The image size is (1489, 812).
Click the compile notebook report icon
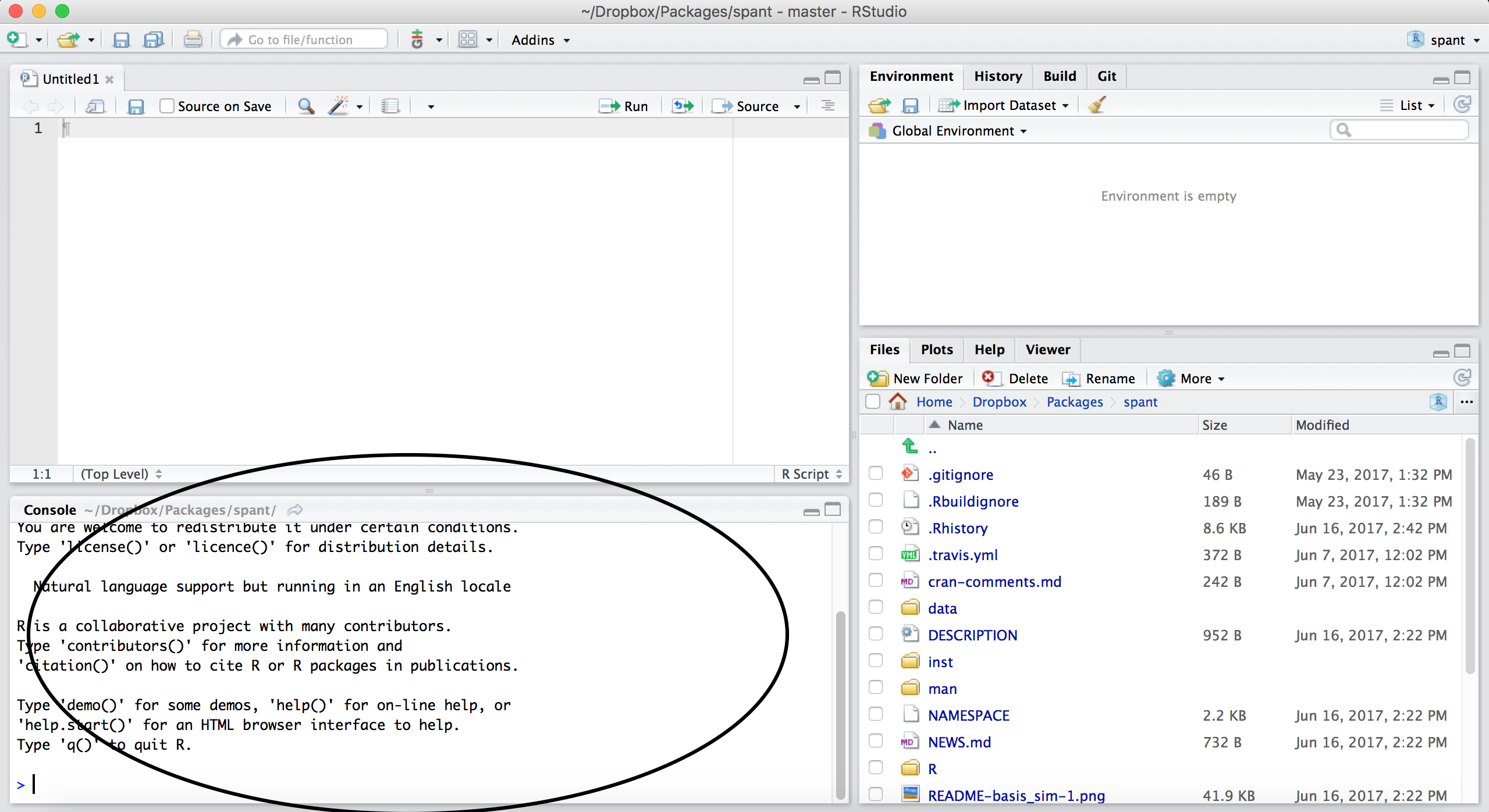(x=390, y=106)
